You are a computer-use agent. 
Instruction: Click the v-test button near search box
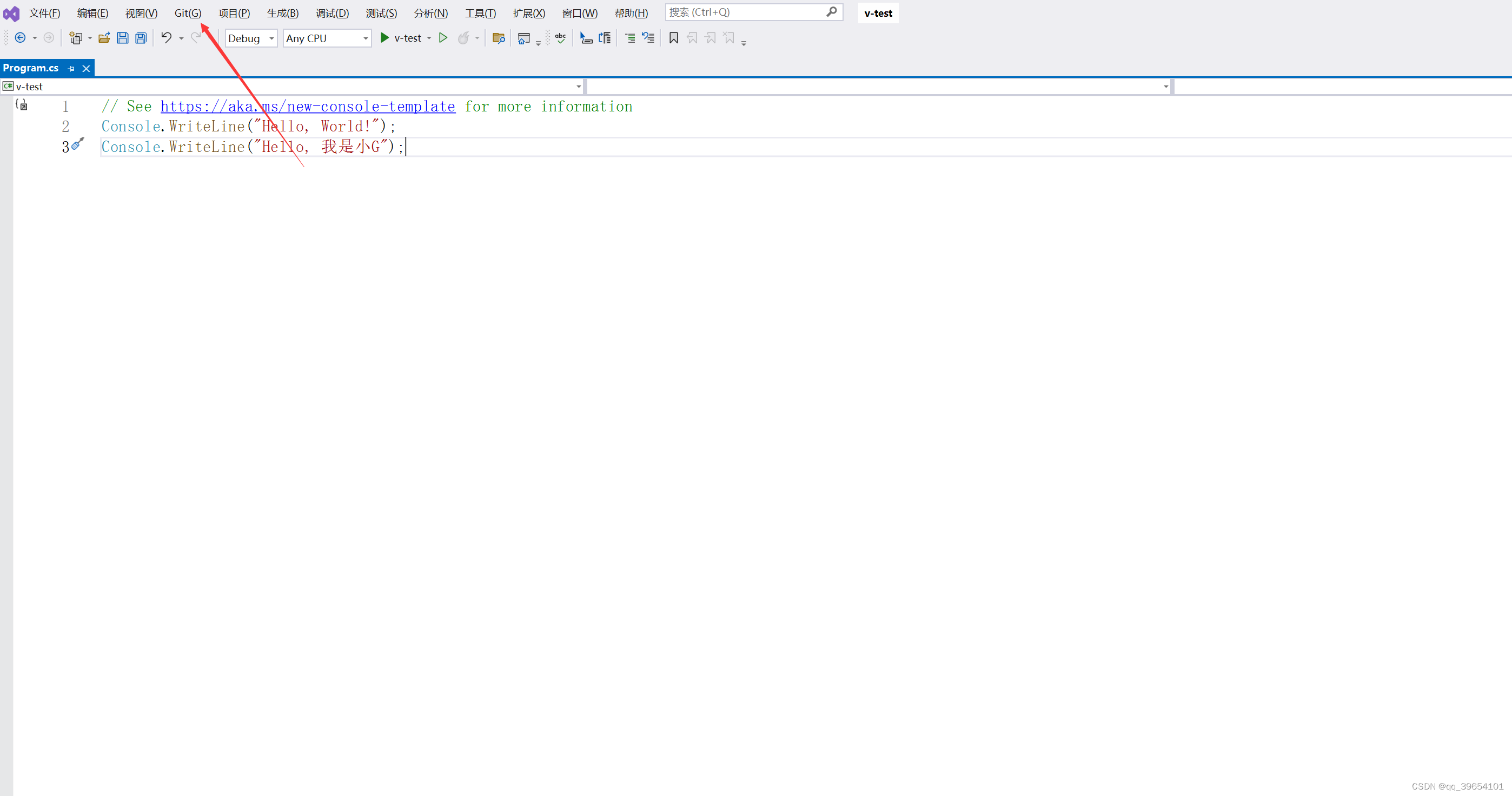878,13
